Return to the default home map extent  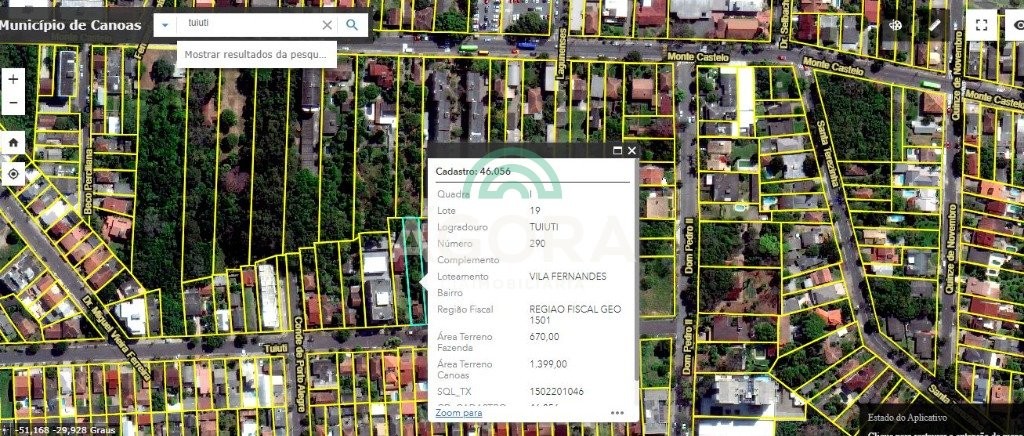coord(13,143)
